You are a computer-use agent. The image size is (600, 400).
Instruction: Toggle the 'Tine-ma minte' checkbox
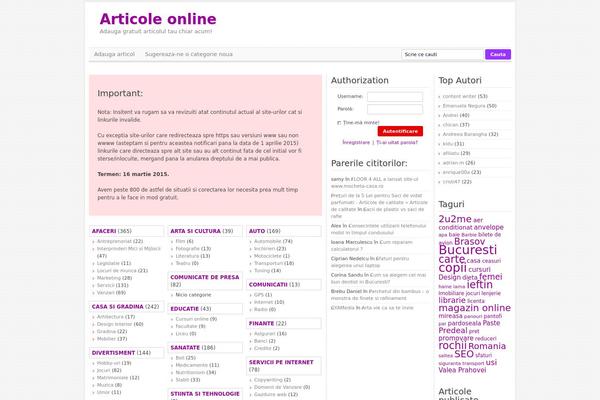(339, 123)
